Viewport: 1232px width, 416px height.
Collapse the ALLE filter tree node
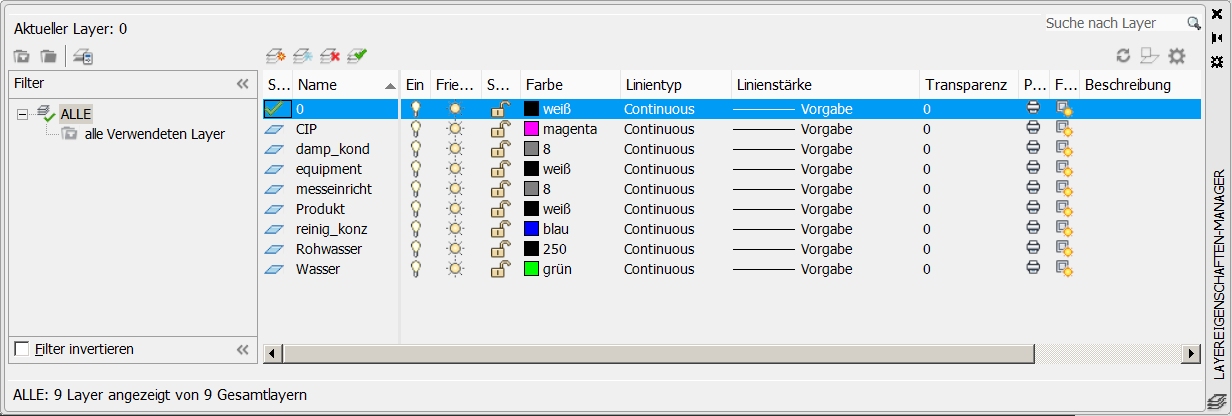pyautogui.click(x=23, y=114)
